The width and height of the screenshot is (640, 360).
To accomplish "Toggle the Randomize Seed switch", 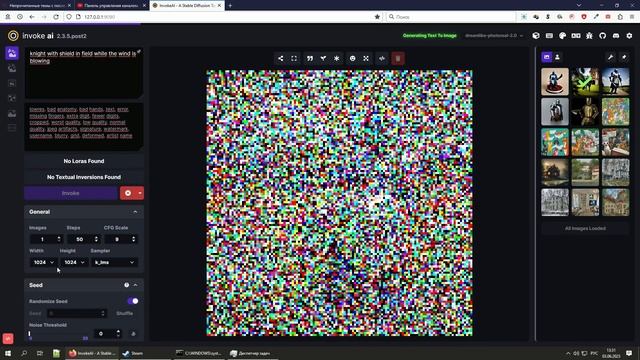I will 133,301.
